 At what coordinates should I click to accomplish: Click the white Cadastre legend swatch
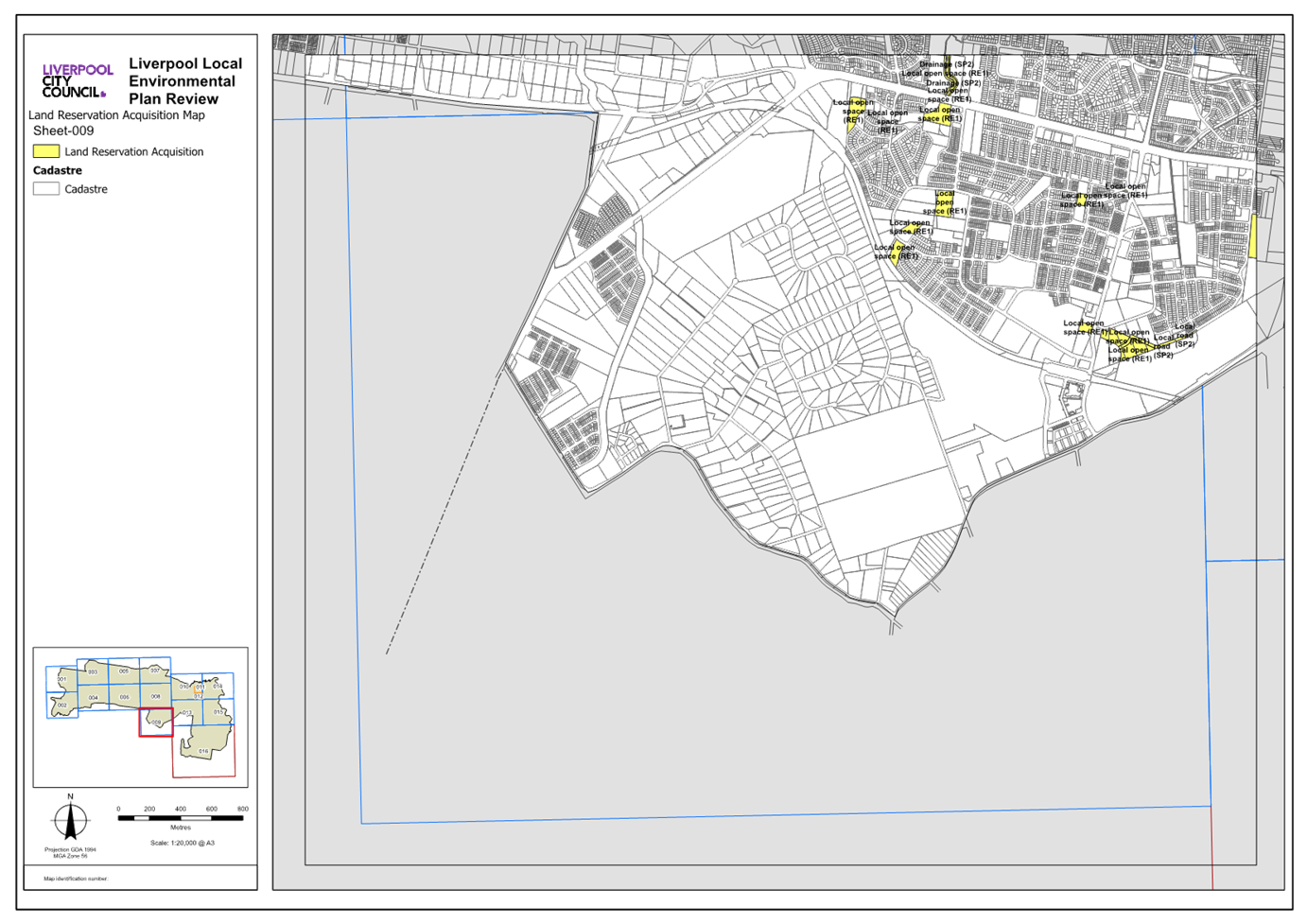[46, 189]
